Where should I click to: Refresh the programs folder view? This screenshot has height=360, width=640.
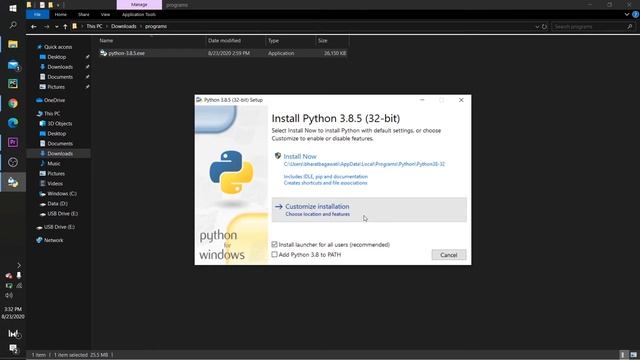(x=544, y=27)
